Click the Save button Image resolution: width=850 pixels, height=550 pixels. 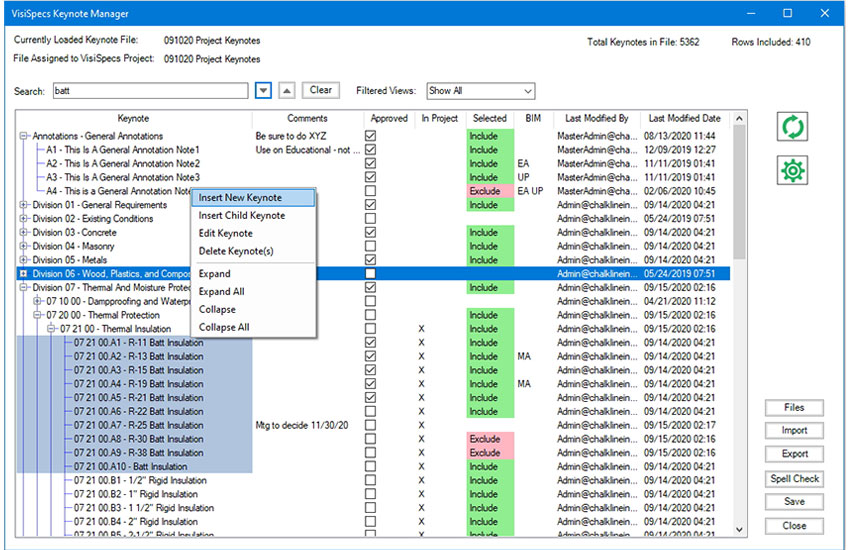tap(794, 502)
